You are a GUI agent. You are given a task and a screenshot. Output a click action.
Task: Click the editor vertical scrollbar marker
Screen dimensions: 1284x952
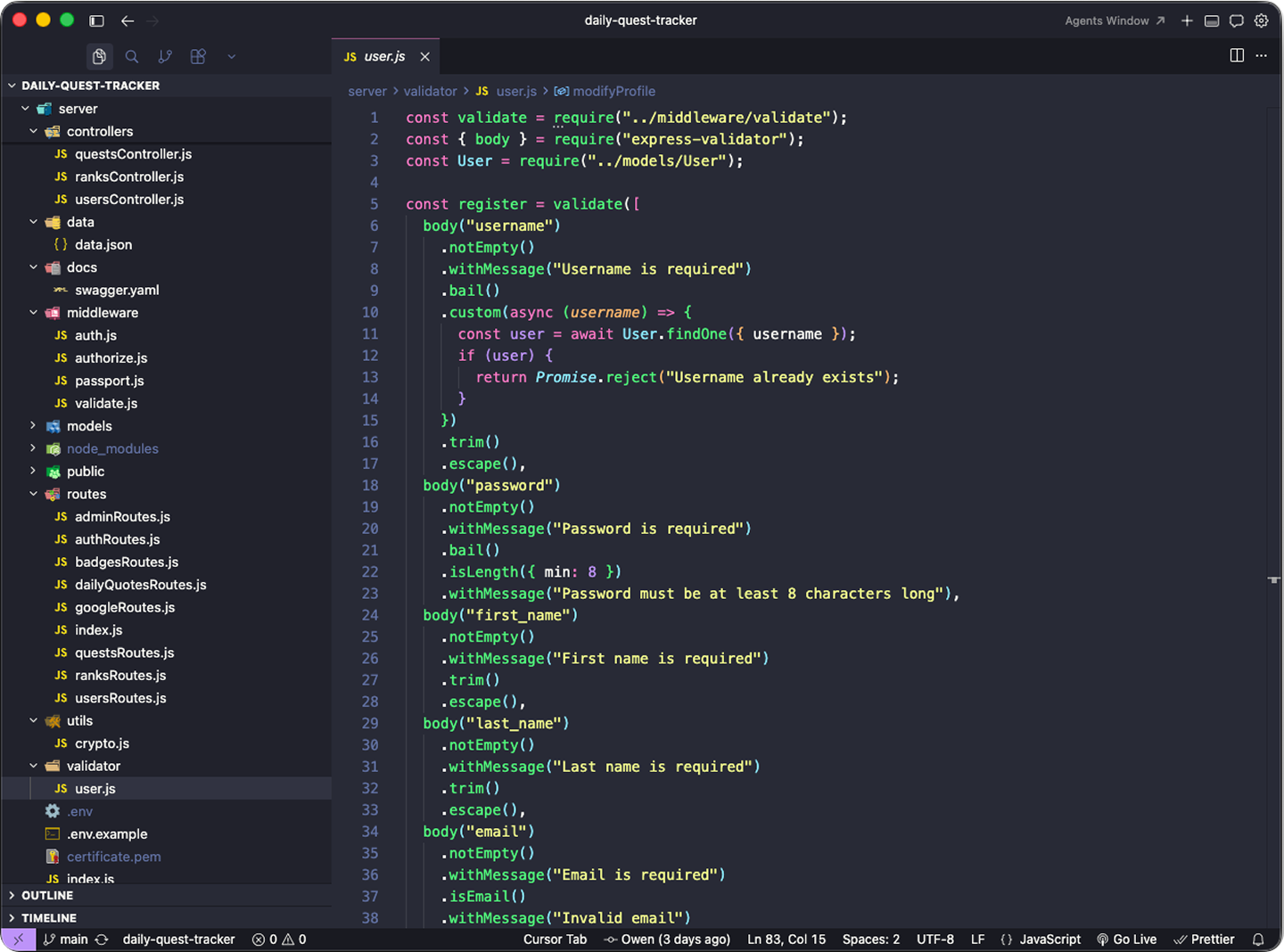[x=1273, y=579]
